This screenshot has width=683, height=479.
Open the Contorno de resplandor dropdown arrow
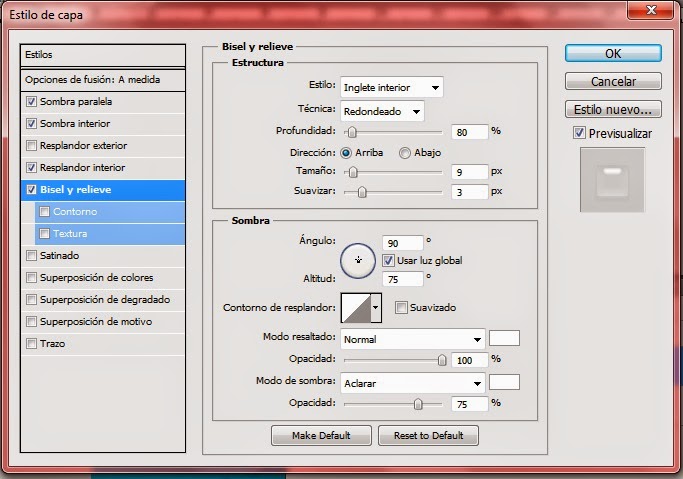tap(376, 308)
